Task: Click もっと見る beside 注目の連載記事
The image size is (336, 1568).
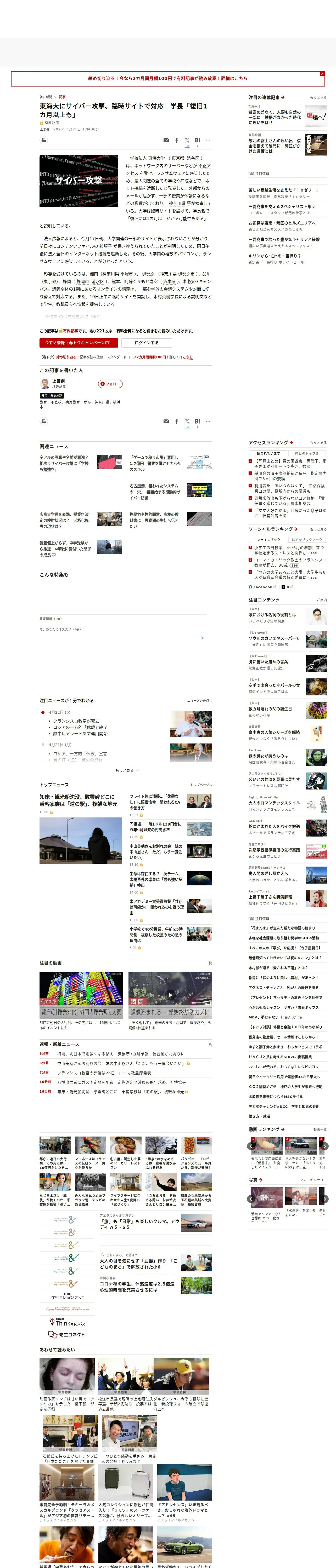Action: [x=318, y=97]
